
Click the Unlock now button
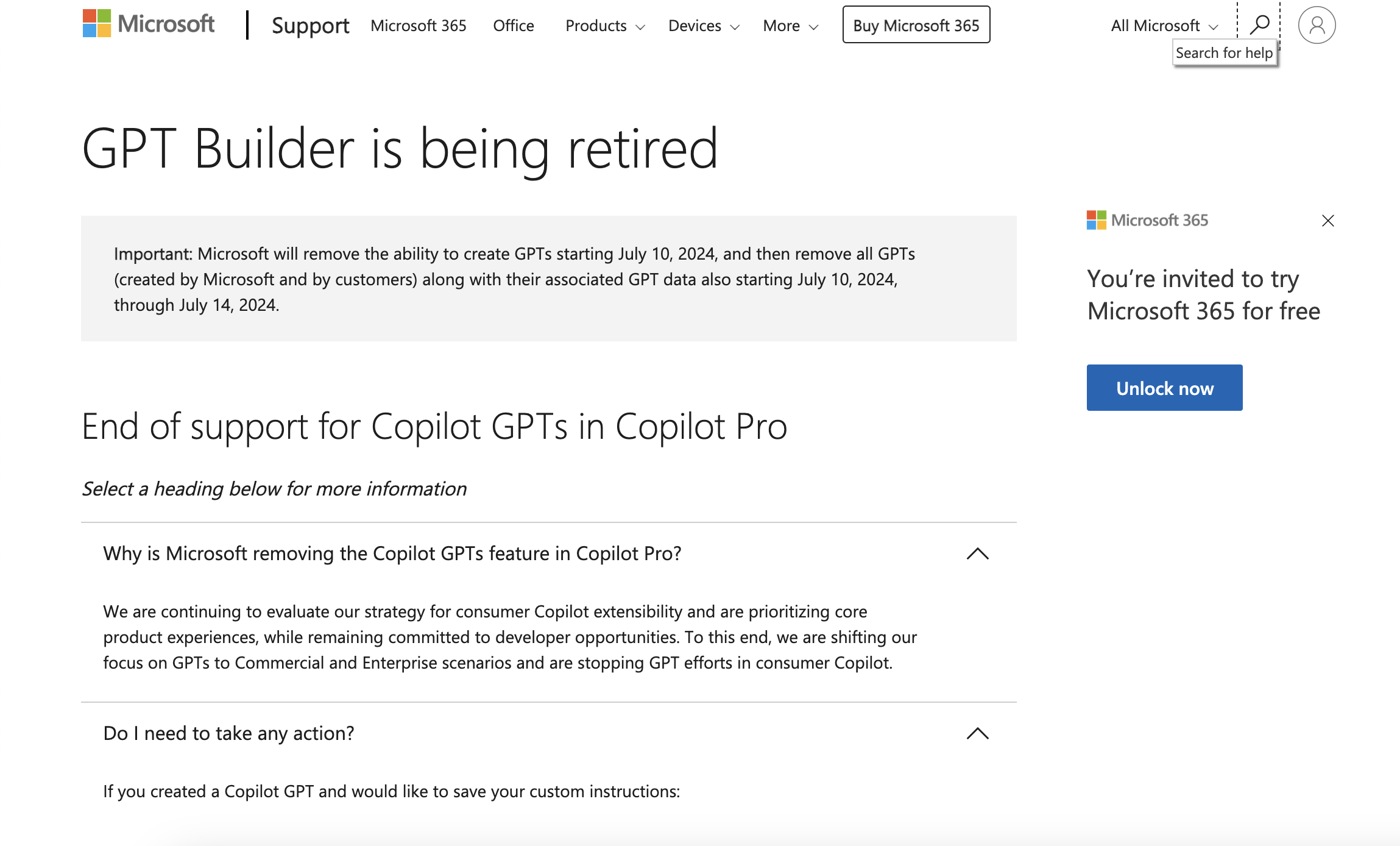[1164, 387]
